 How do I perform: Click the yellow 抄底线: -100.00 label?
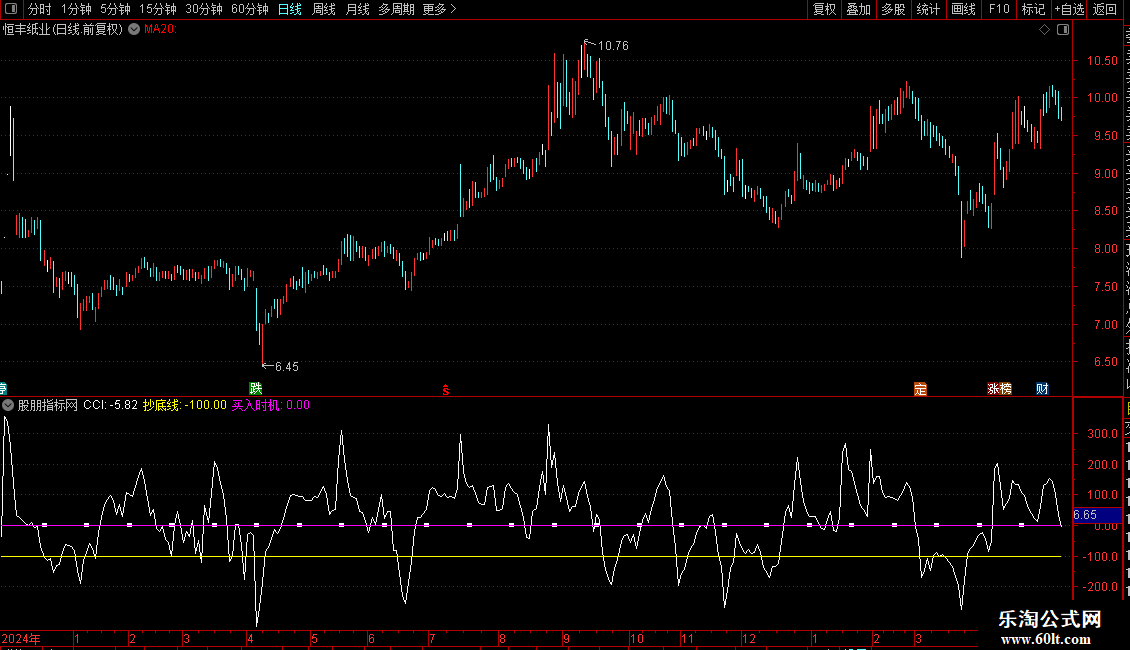coord(184,405)
